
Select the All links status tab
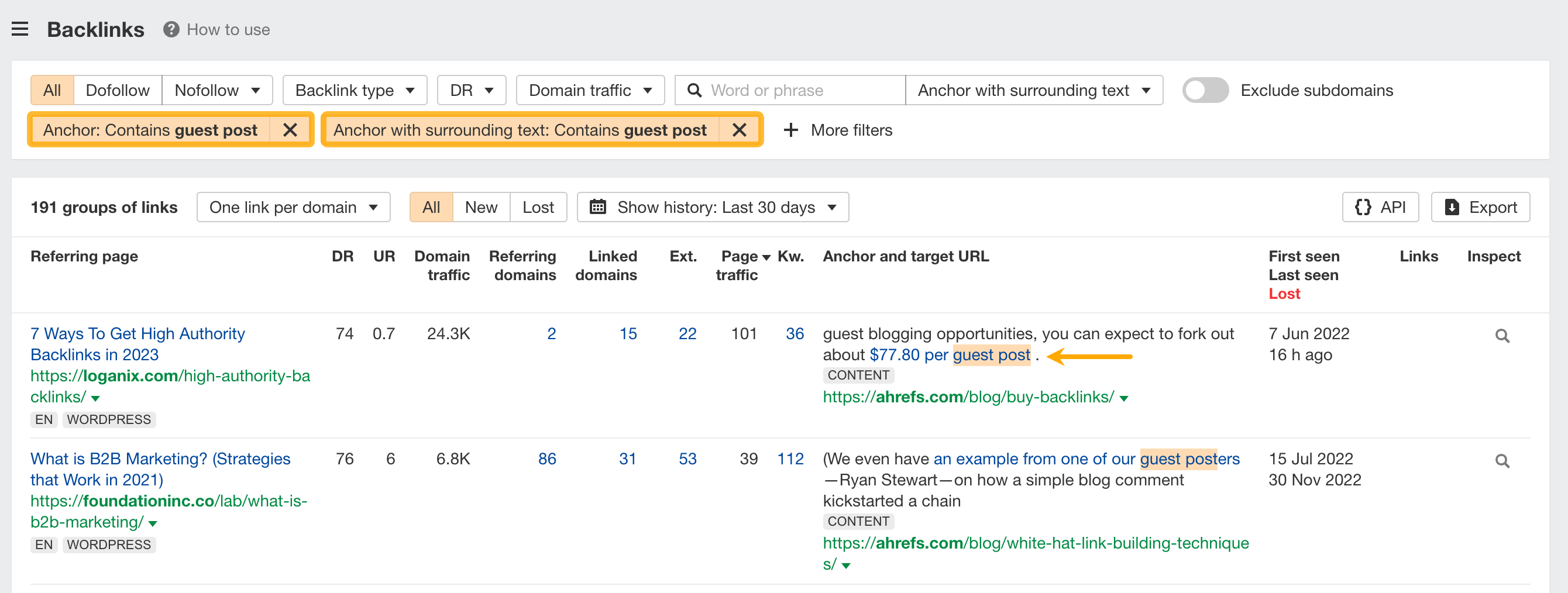pyautogui.click(x=431, y=208)
